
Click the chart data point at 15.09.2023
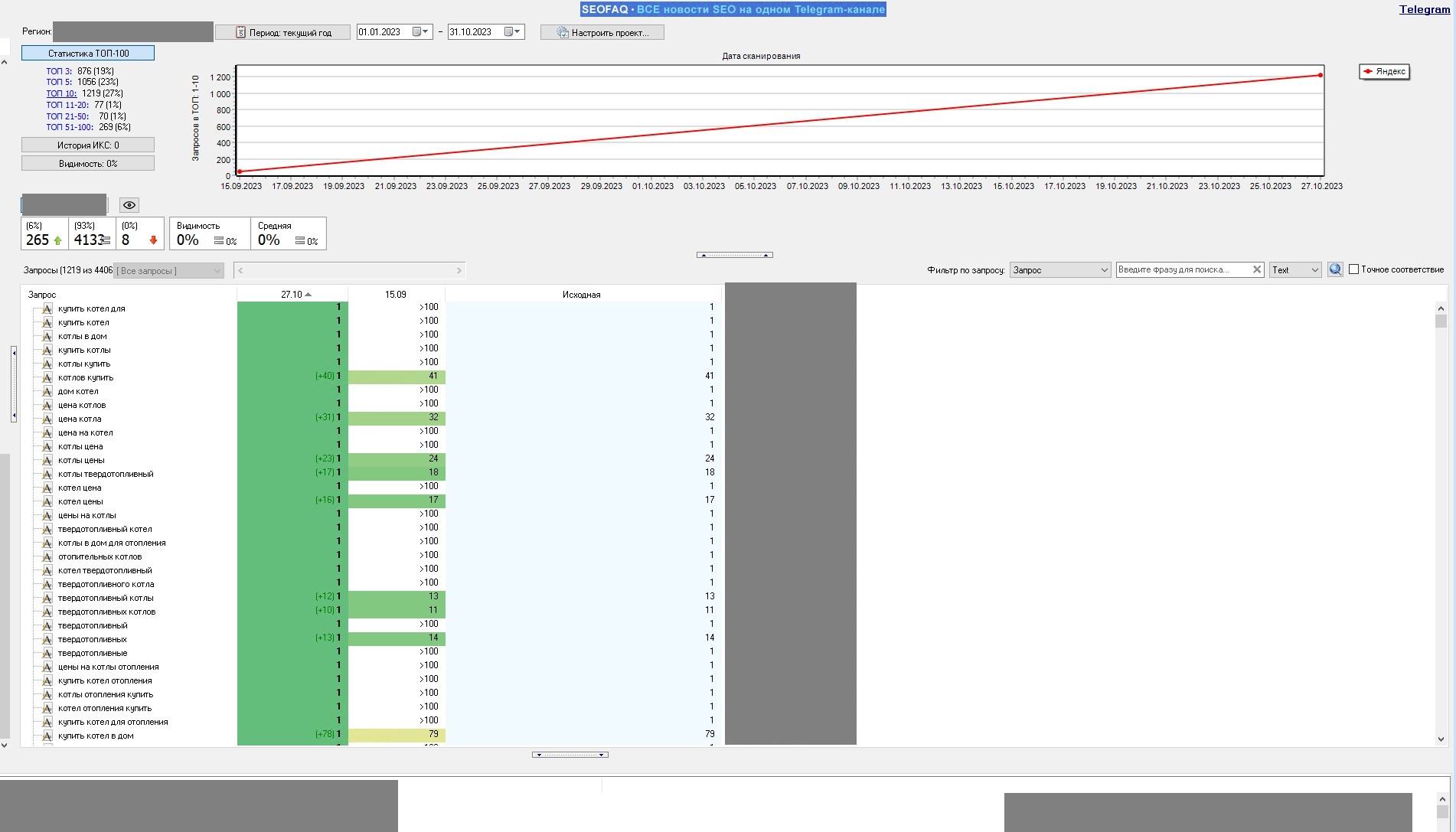pos(239,171)
